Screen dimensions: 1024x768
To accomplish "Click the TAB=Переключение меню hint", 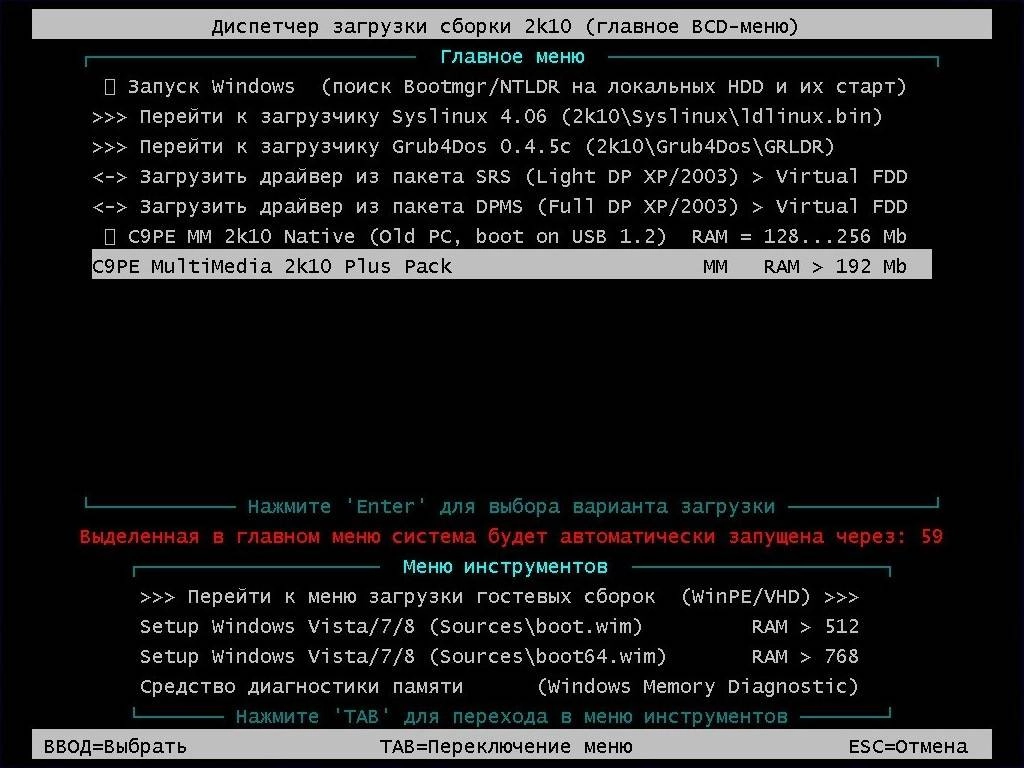I will (506, 746).
